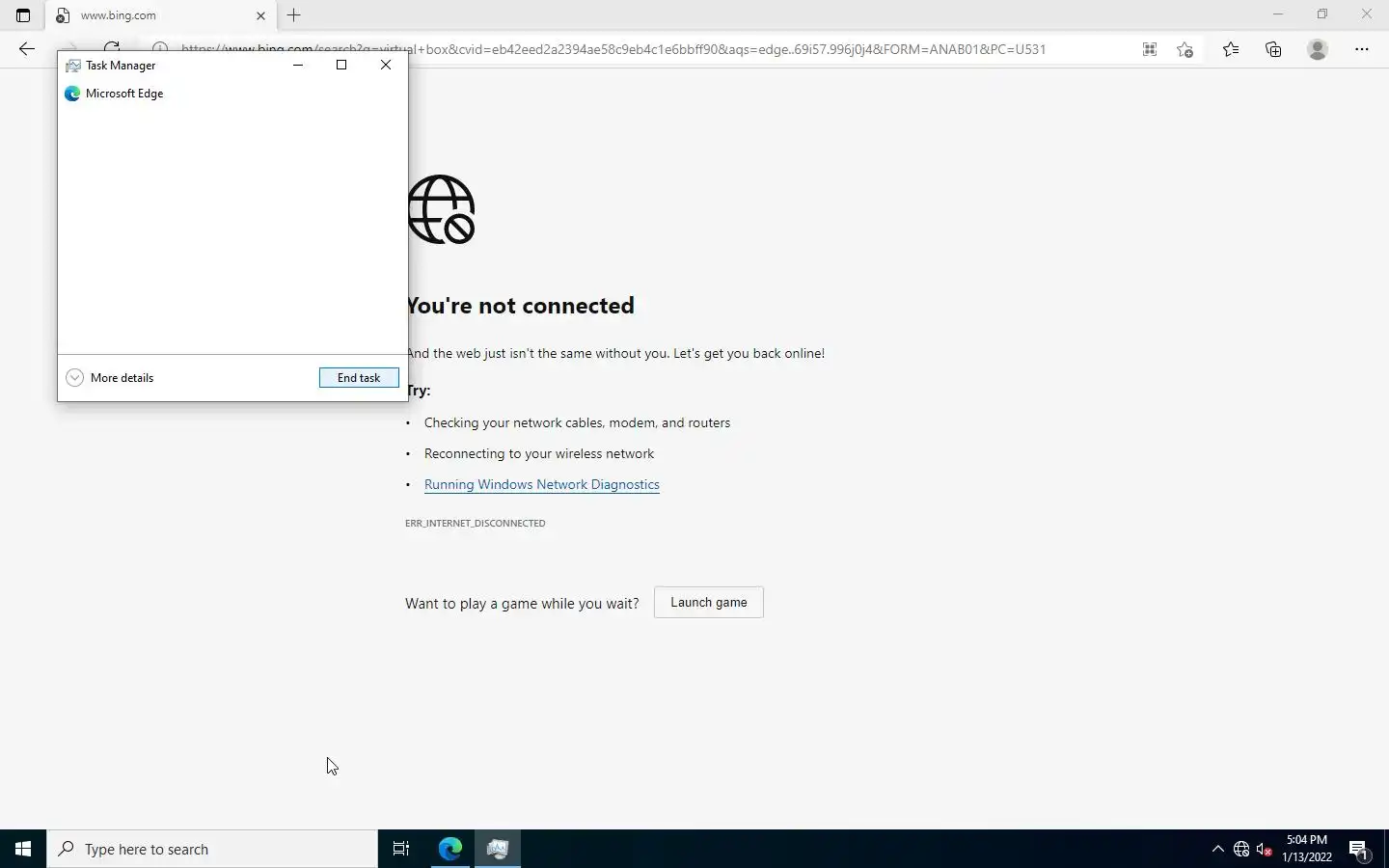The width and height of the screenshot is (1389, 868).
Task: Show hidden system tray icons
Action: pyautogui.click(x=1217, y=849)
